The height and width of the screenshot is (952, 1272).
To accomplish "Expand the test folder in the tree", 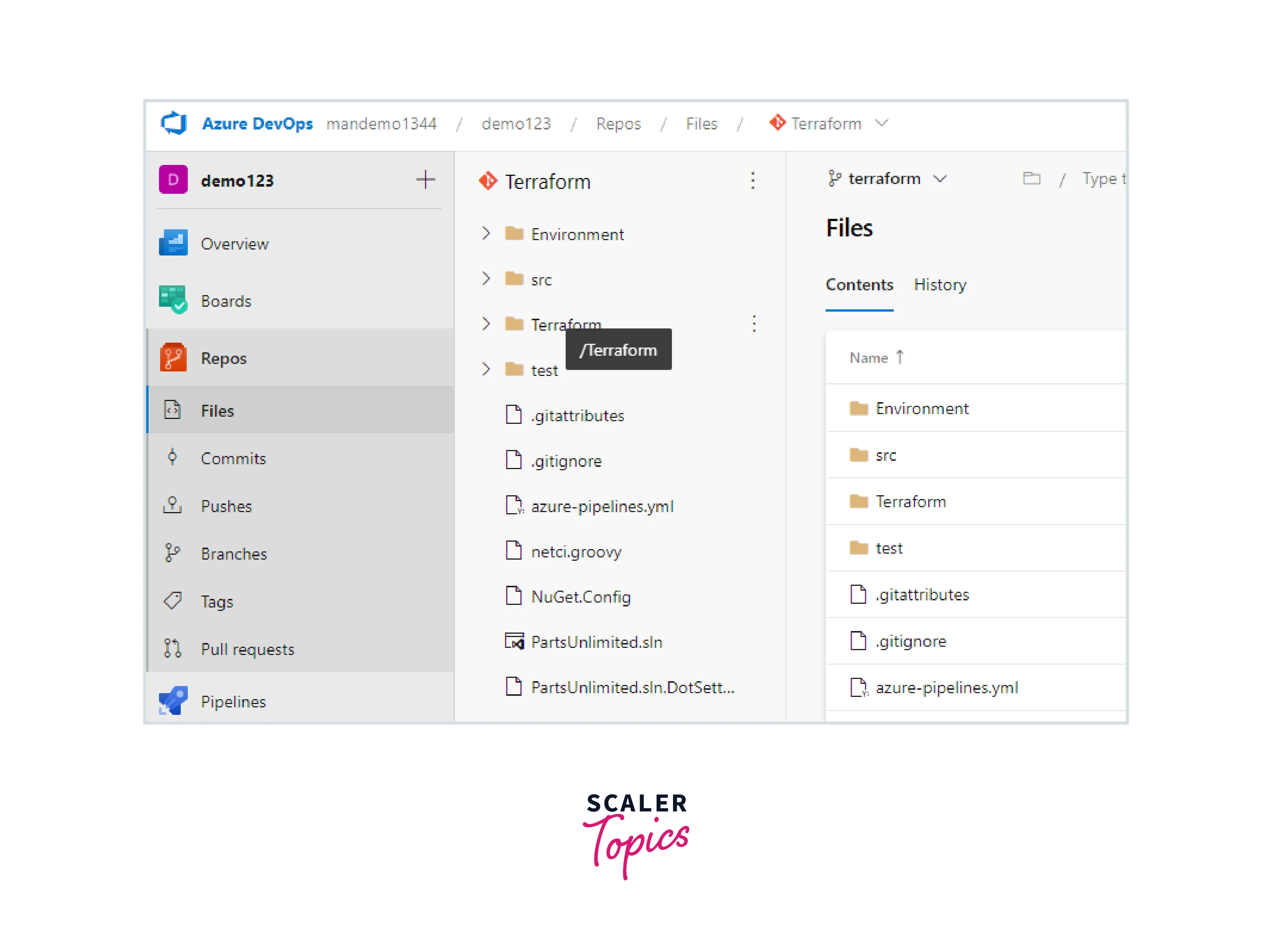I will pos(486,369).
